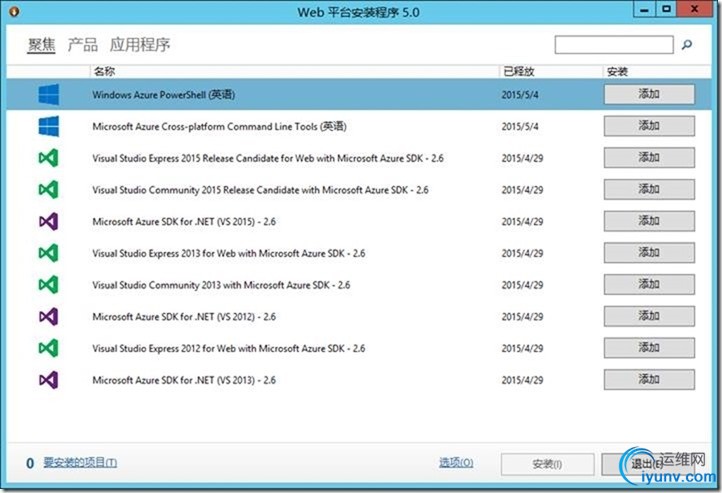This screenshot has width=722, height=493.
Task: Add Visual Studio Community 2015 Release Candidate
Action: point(649,190)
